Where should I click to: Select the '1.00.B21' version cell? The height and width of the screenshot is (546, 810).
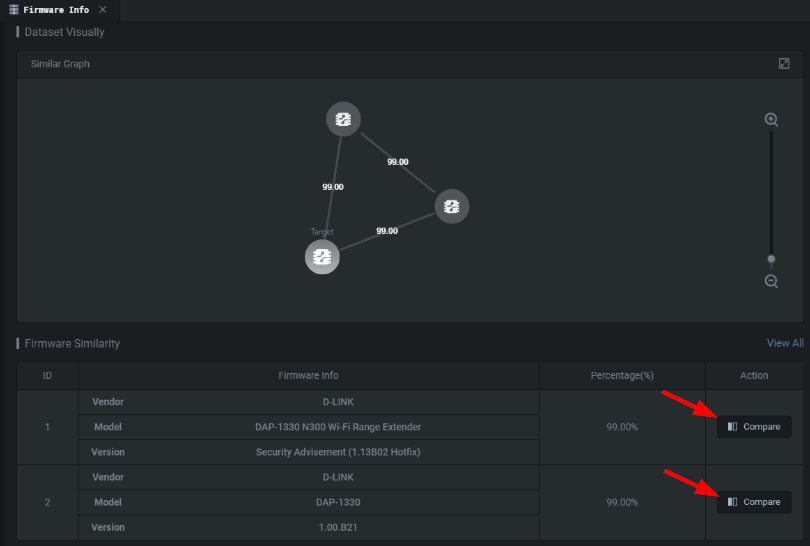(x=338, y=527)
